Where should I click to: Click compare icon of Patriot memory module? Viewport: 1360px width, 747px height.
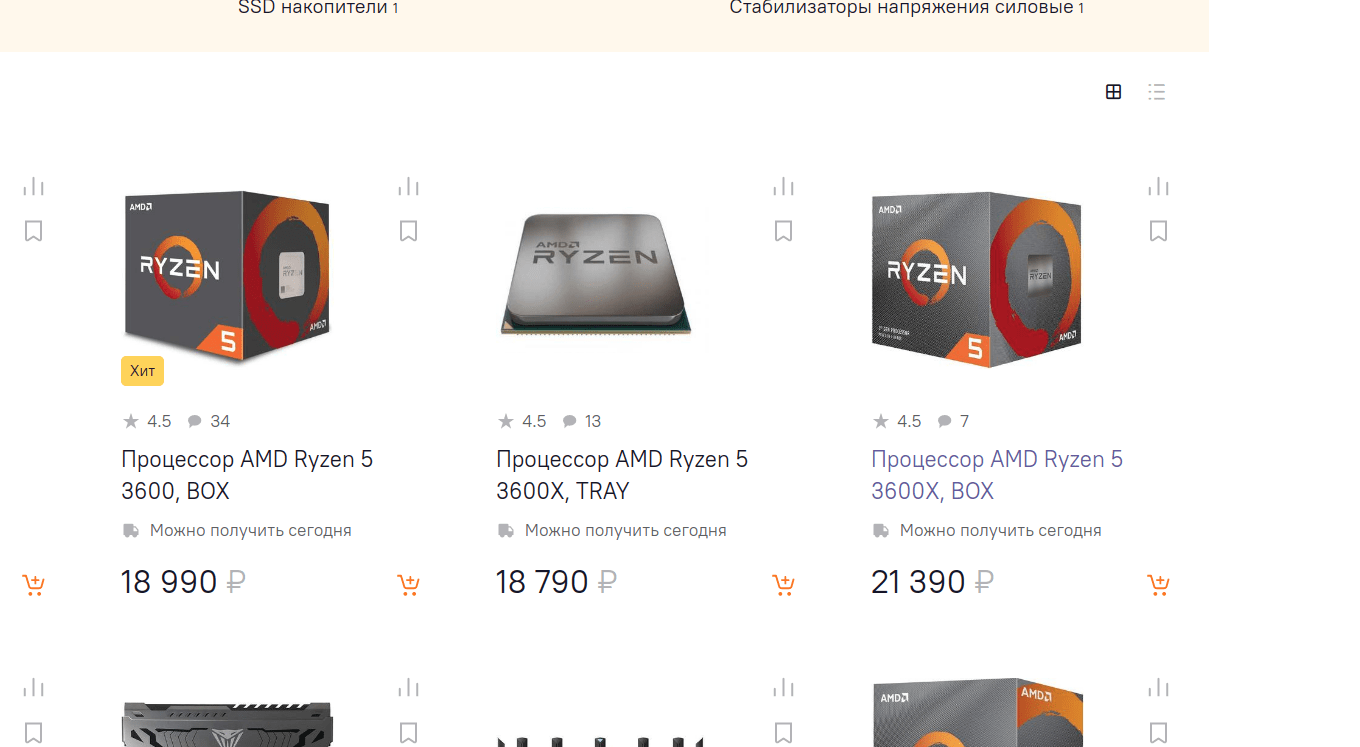[x=408, y=687]
